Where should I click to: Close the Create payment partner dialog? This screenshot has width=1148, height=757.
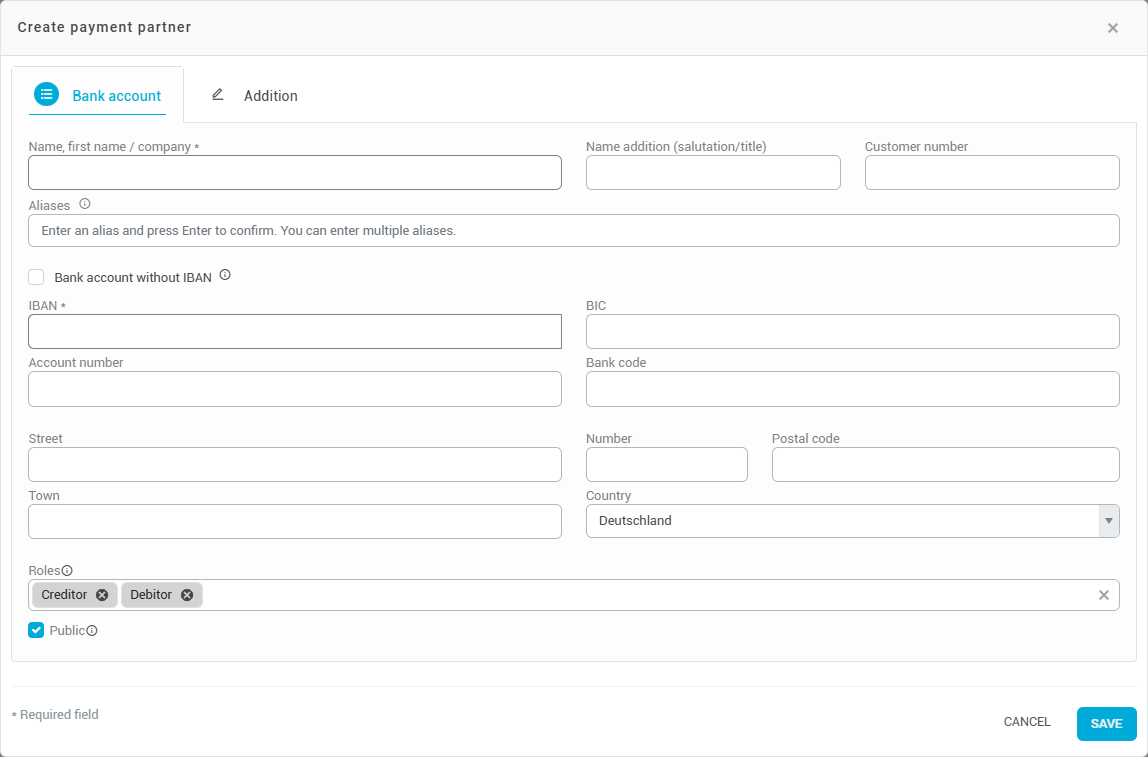tap(1113, 28)
